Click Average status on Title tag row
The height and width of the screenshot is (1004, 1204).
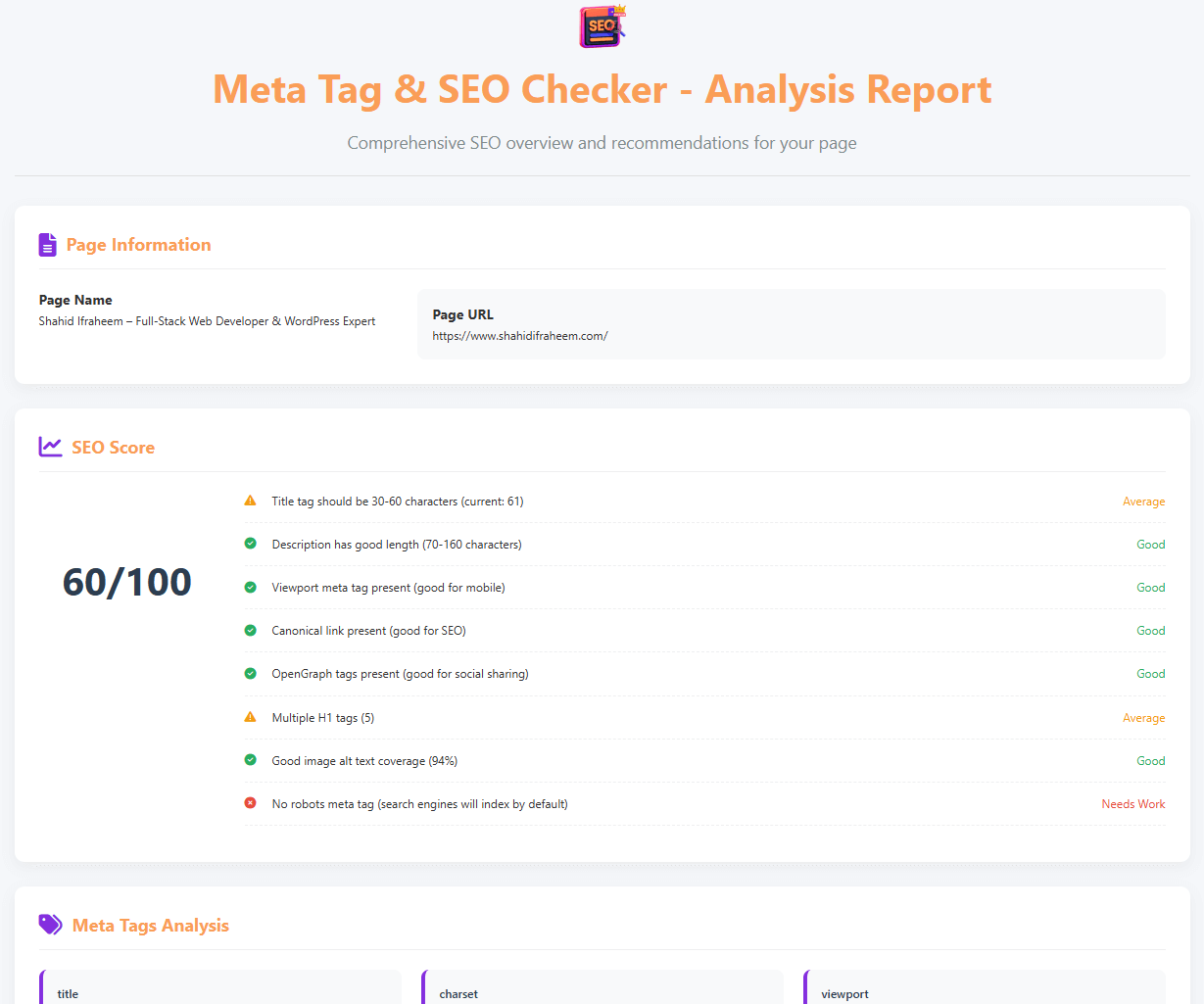[x=1143, y=502]
